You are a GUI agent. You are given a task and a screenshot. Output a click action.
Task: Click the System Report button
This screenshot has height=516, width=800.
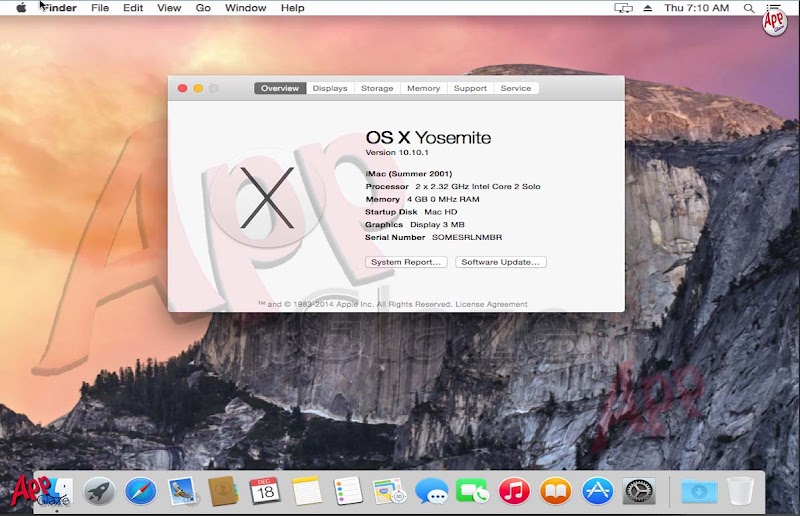(x=406, y=262)
